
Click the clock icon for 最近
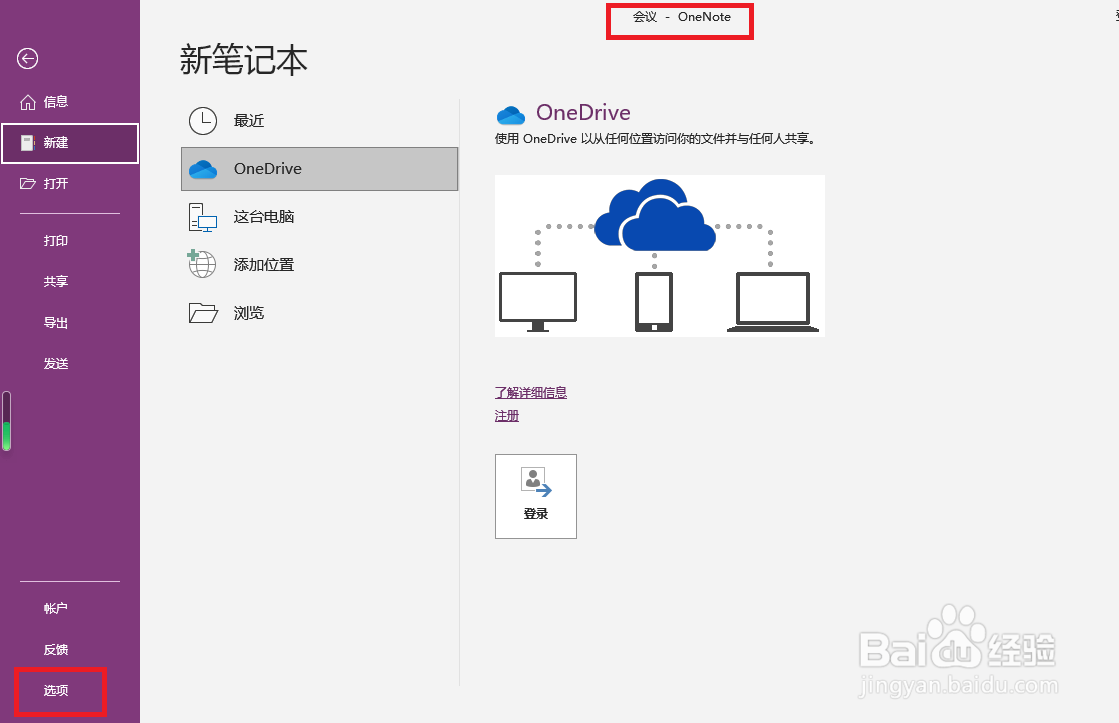point(203,121)
